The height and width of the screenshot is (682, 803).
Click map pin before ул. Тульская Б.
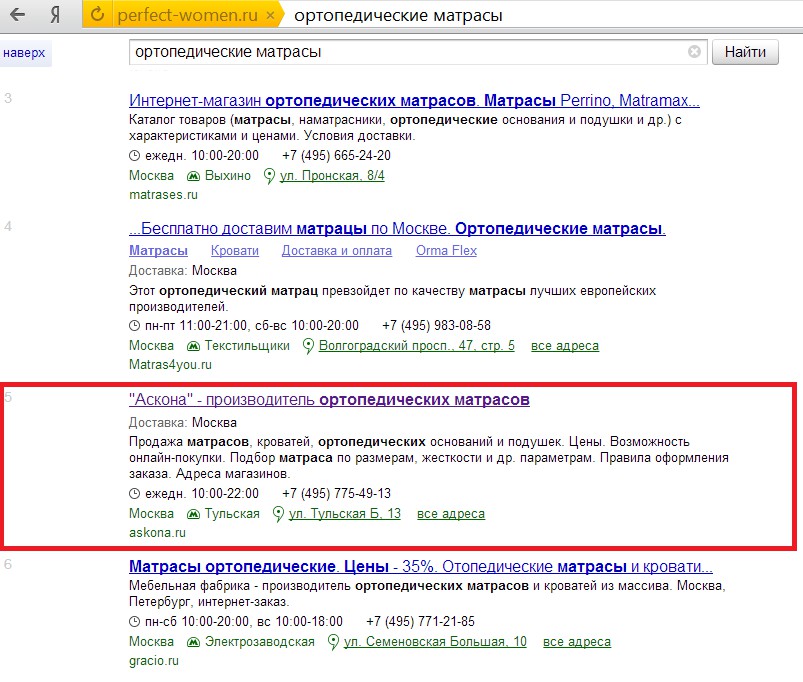(x=278, y=514)
